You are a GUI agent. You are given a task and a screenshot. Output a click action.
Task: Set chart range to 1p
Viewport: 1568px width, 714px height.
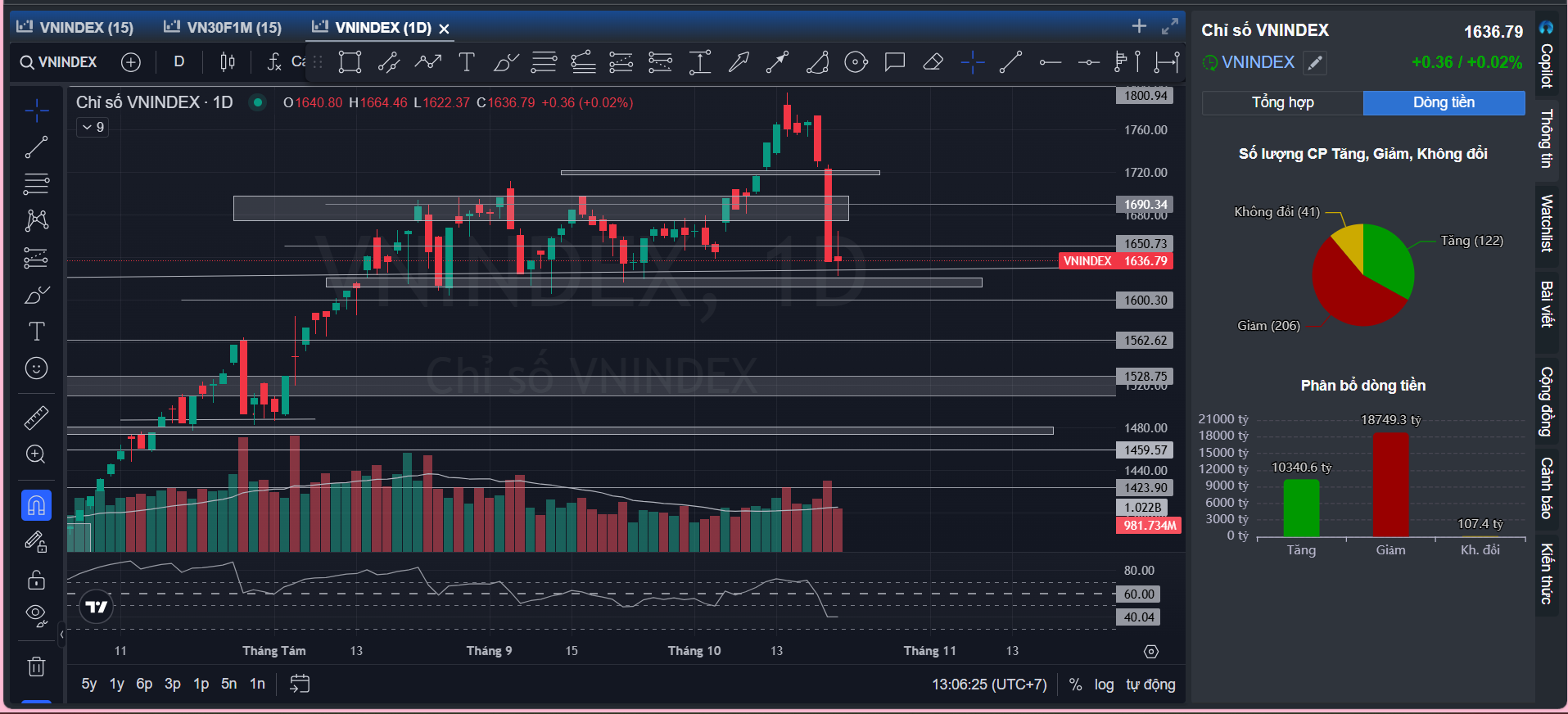(201, 684)
